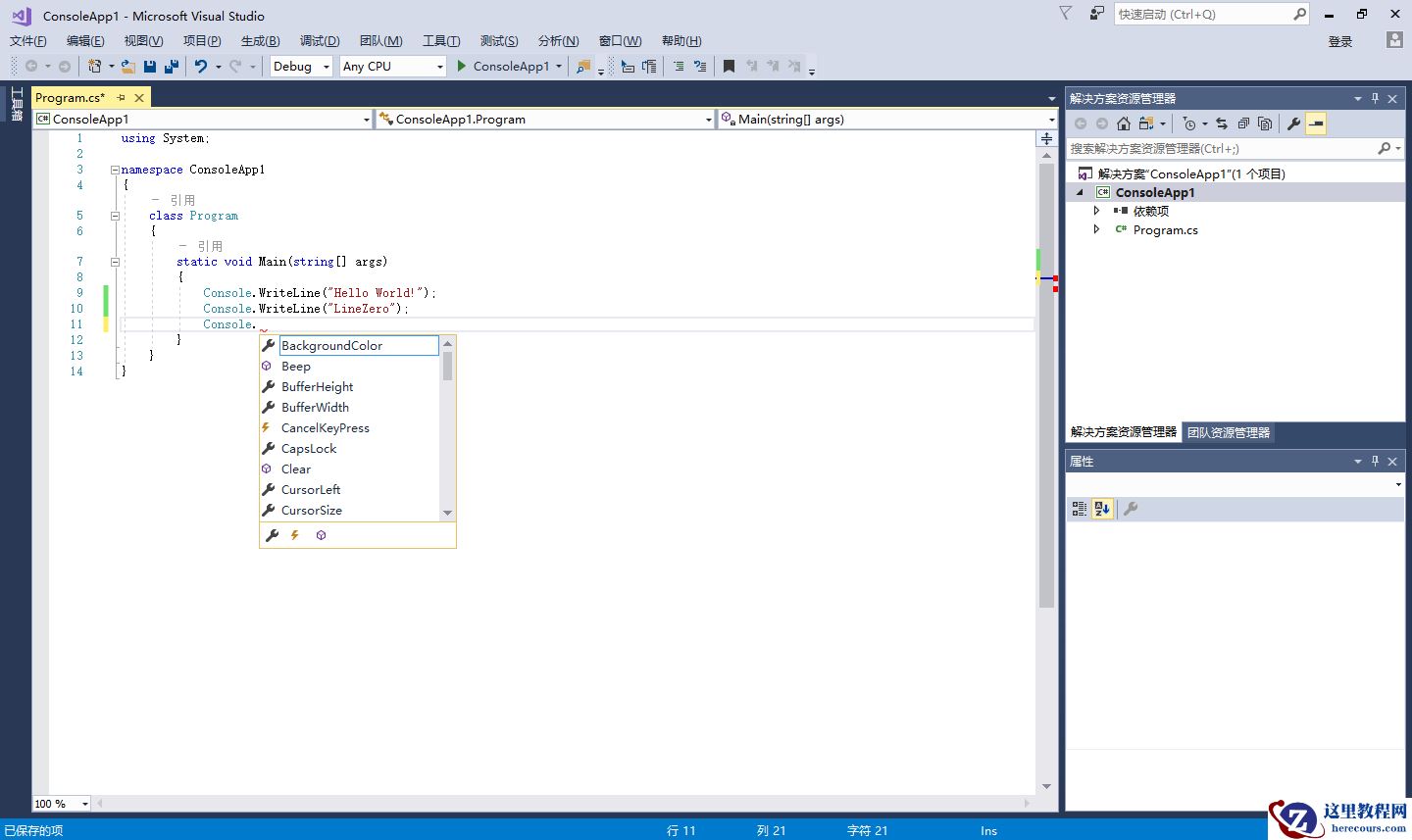Image resolution: width=1412 pixels, height=840 pixels.
Task: Open Properties via the Solution Explorer wrench icon
Action: [x=1293, y=124]
